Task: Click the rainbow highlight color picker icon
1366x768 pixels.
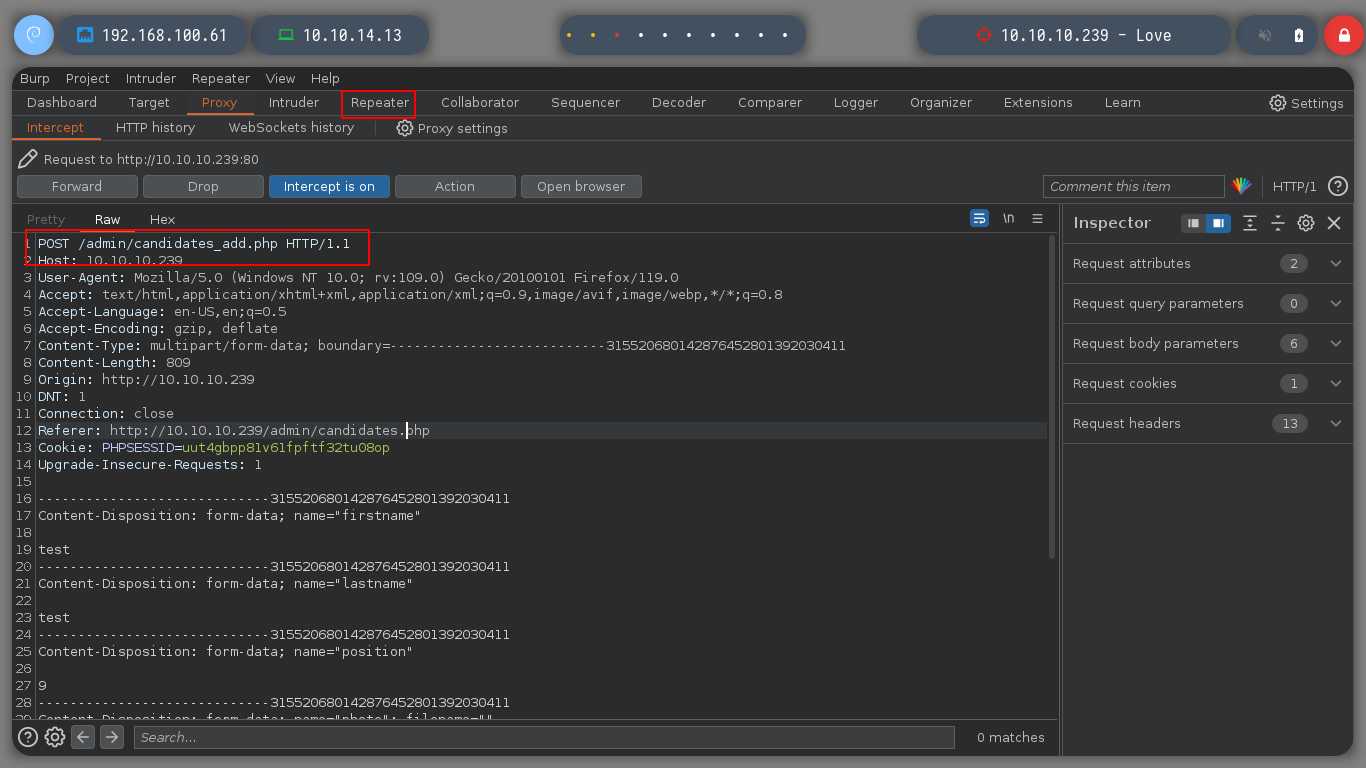Action: click(x=1241, y=186)
